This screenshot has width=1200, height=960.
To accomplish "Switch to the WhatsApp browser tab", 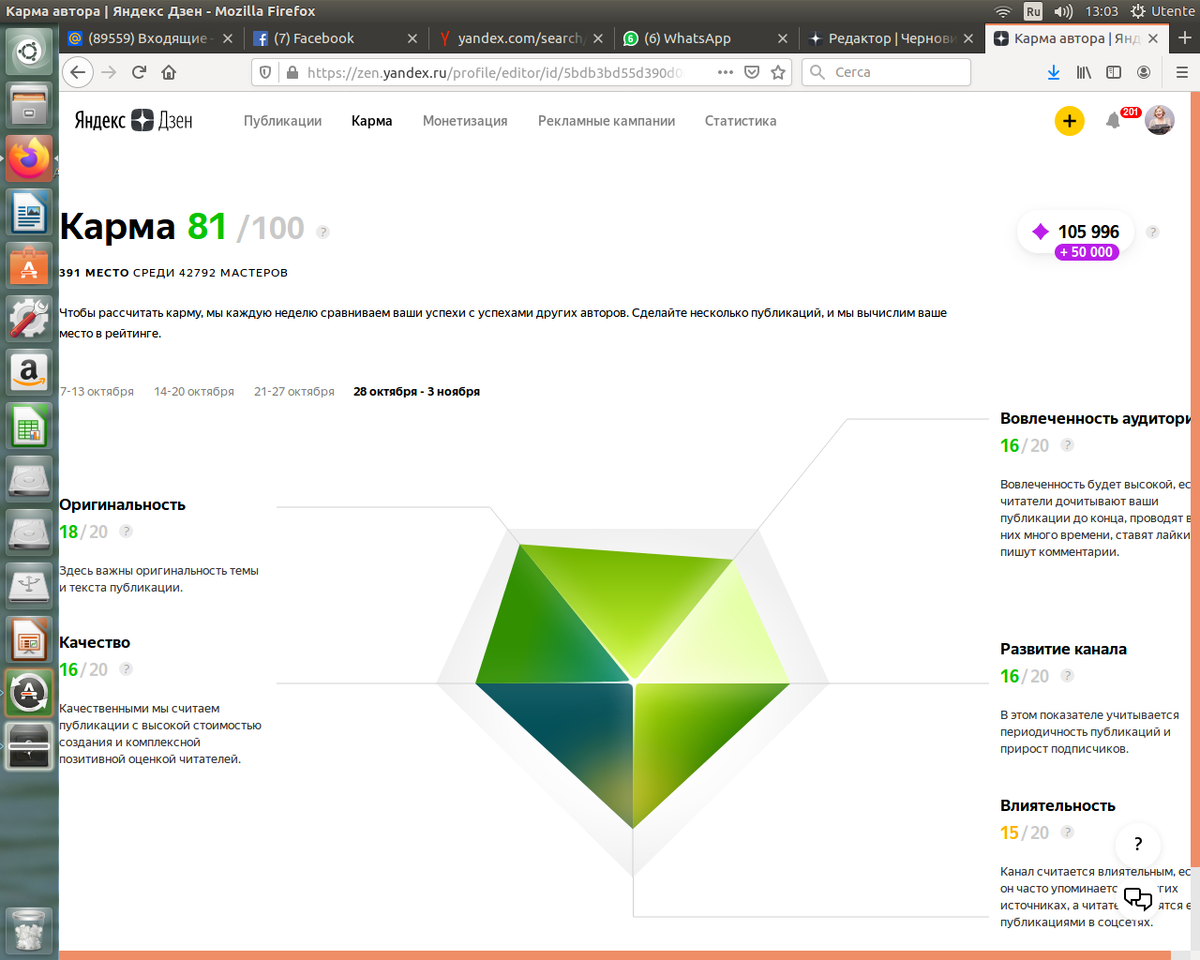I will tap(708, 38).
